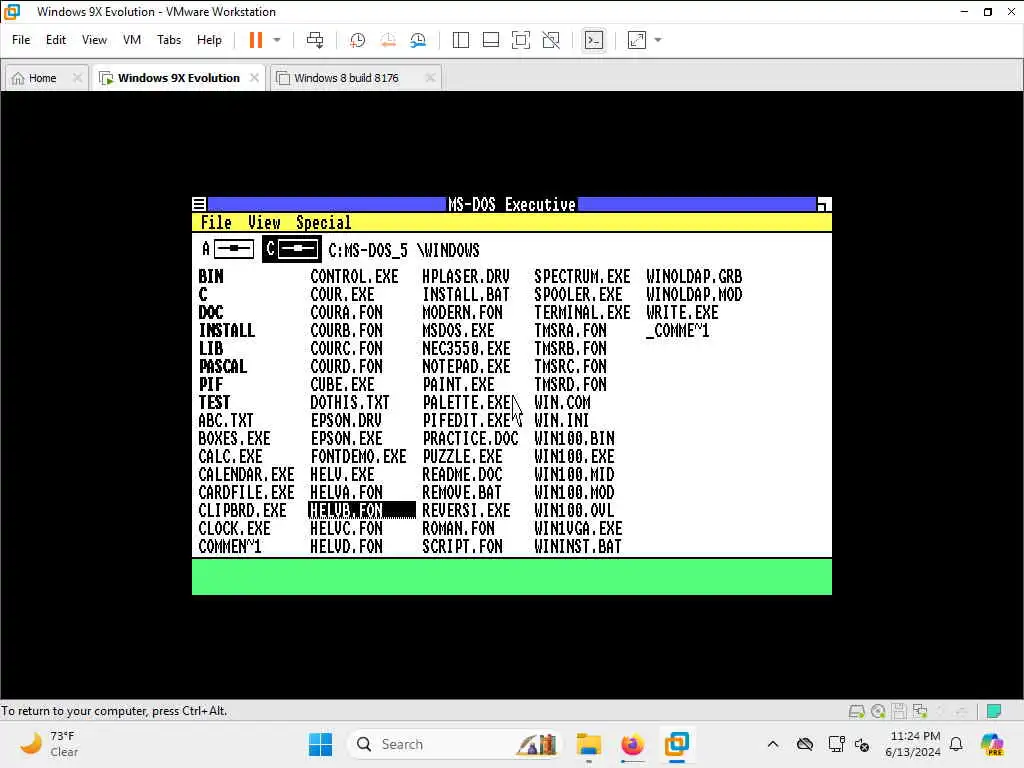Image resolution: width=1024 pixels, height=768 pixels.
Task: Select README.DOC file
Action: pos(462,475)
